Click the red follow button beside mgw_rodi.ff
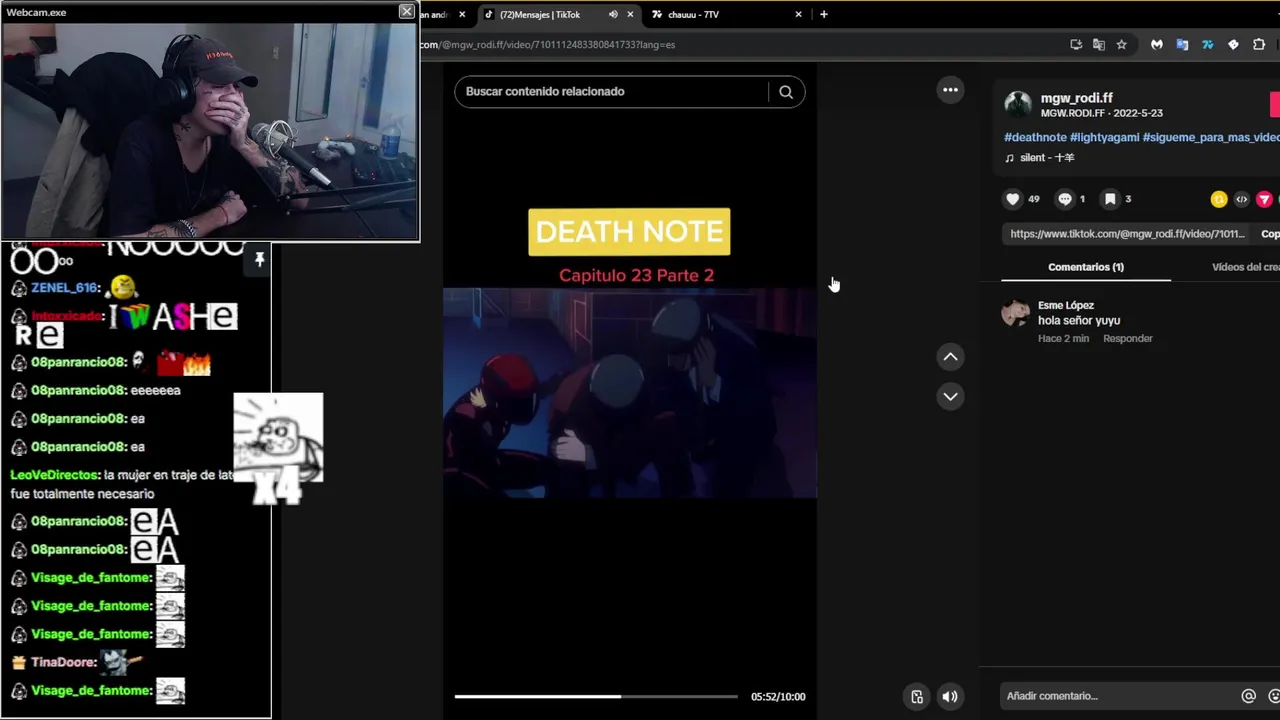Screen dimensions: 1280x720 coord(1275,105)
